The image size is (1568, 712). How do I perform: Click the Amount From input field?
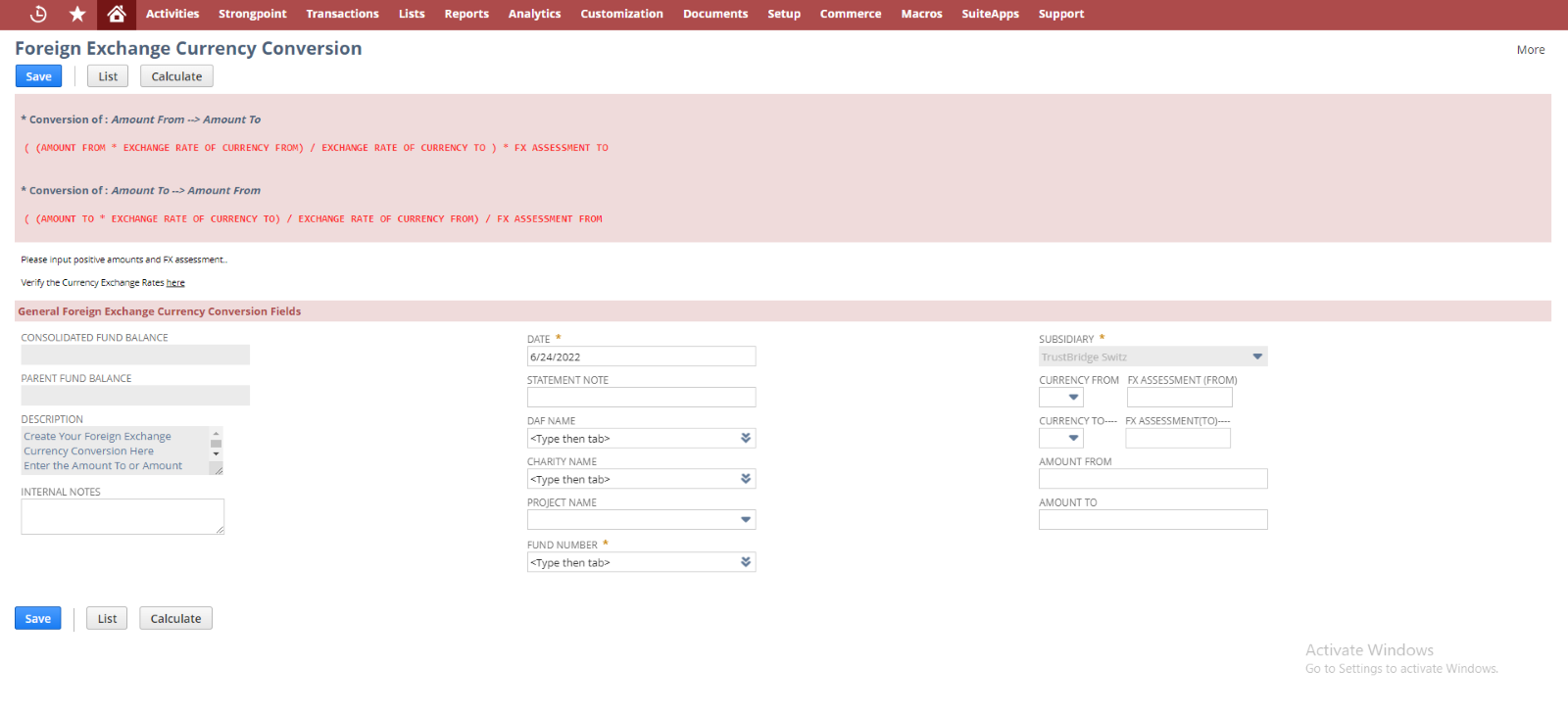coord(1152,479)
